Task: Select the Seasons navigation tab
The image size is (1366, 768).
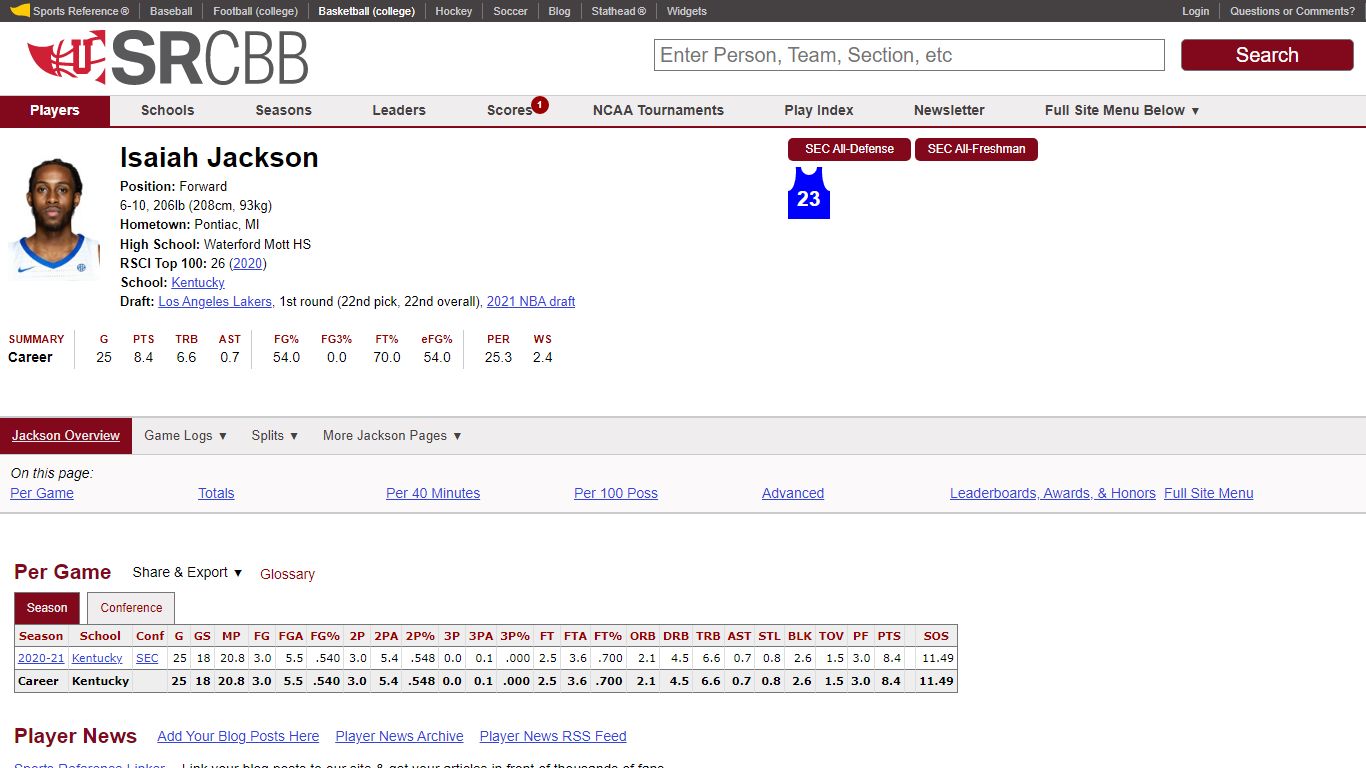Action: (x=283, y=110)
